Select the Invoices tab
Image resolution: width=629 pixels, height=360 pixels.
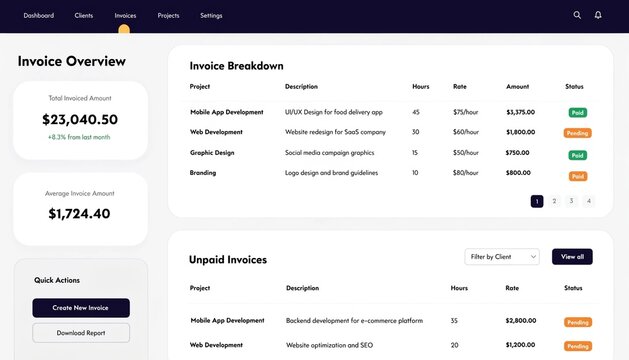point(125,16)
